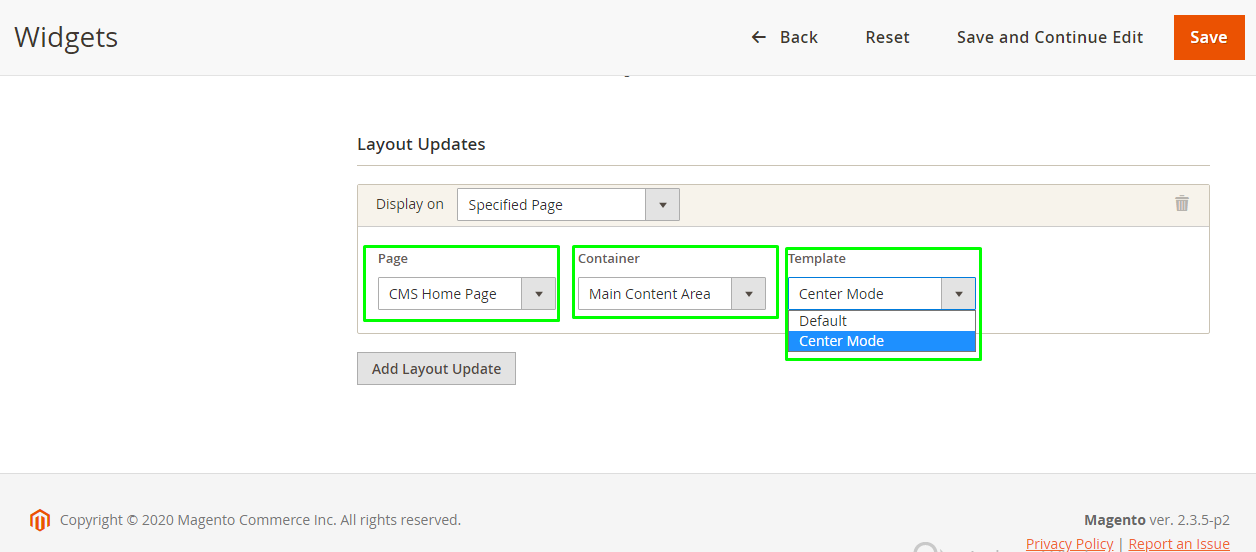Follow the Report an Issue link
Viewport: 1256px width, 552px height.
coord(1178,543)
